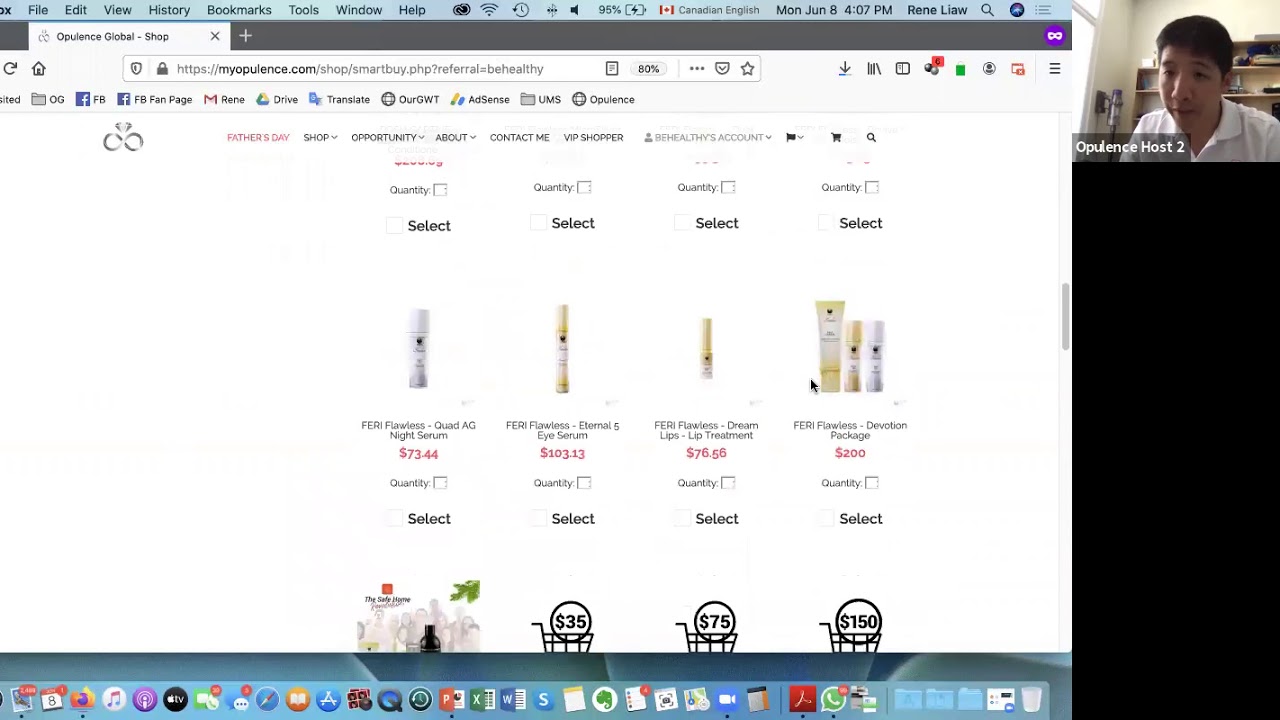
Task: Open Apple TV from the dock
Action: pos(175,700)
